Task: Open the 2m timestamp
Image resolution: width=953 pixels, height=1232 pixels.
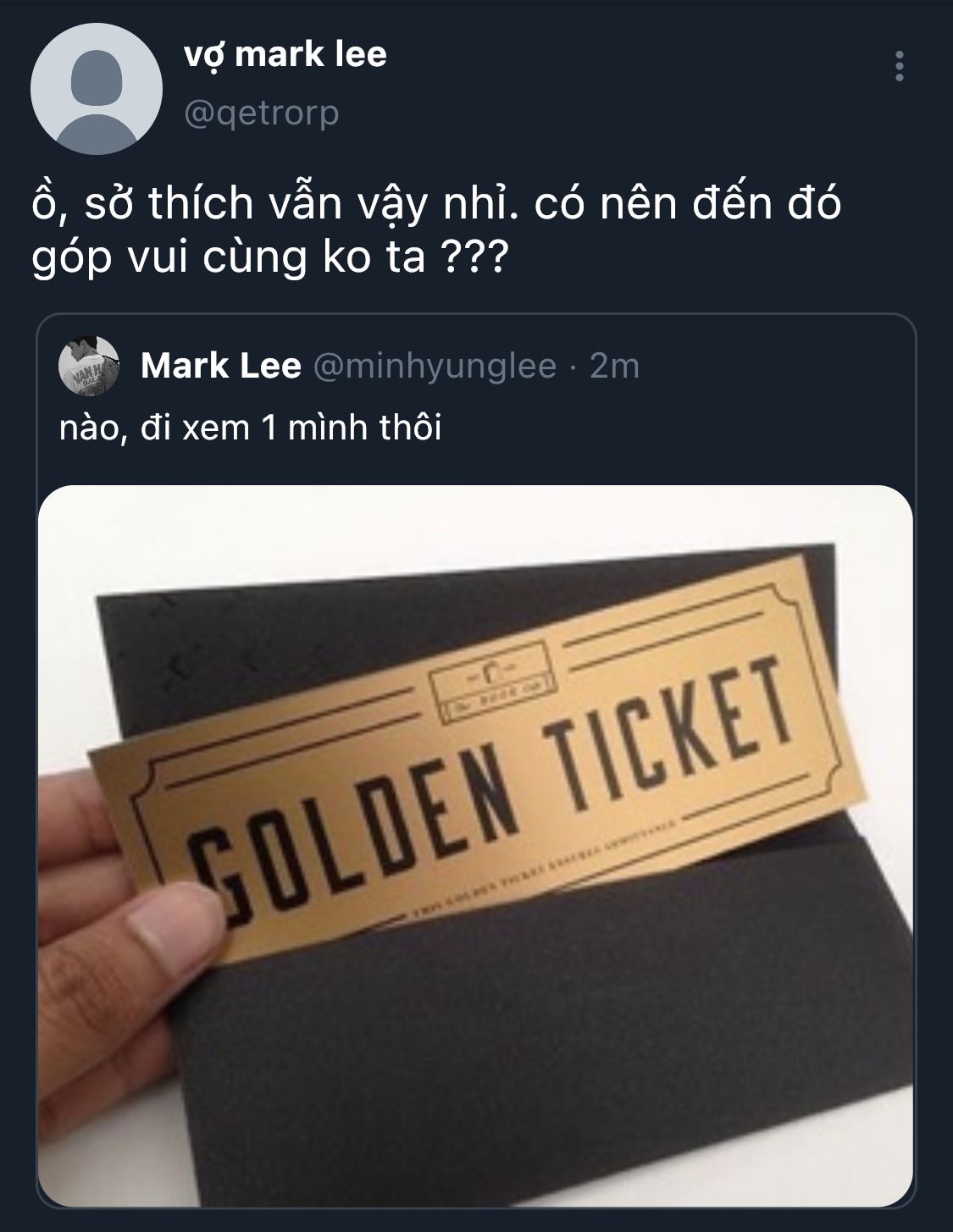Action: [x=614, y=366]
